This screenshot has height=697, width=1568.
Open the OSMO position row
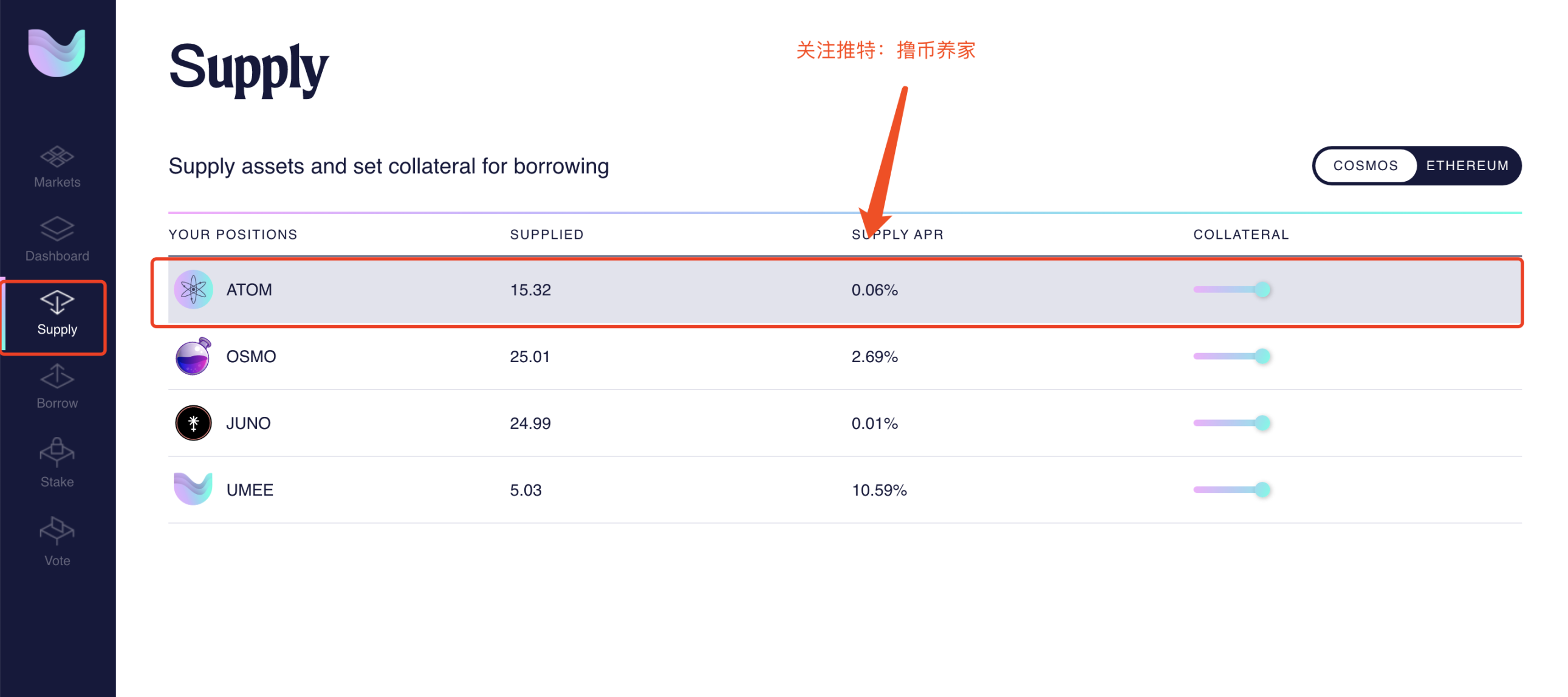point(845,356)
